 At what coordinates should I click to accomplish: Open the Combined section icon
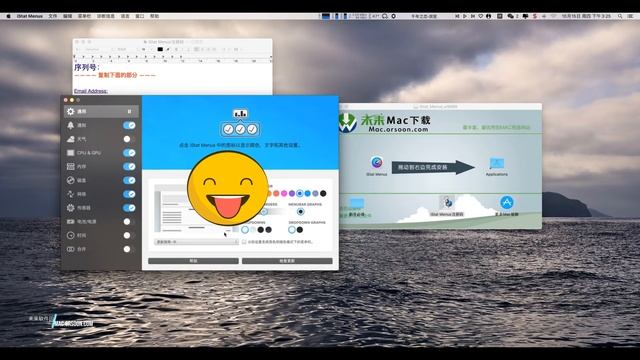pyautogui.click(x=71, y=249)
